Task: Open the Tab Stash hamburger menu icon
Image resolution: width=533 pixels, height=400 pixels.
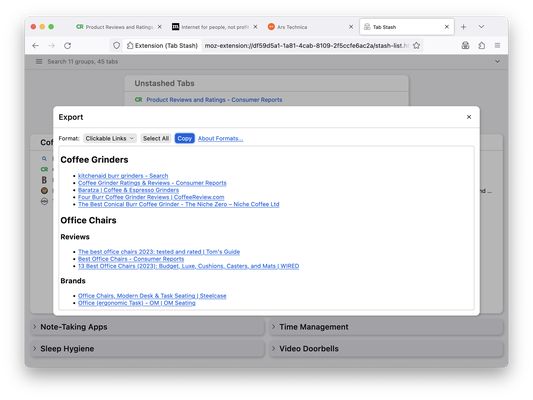Action: [39, 62]
